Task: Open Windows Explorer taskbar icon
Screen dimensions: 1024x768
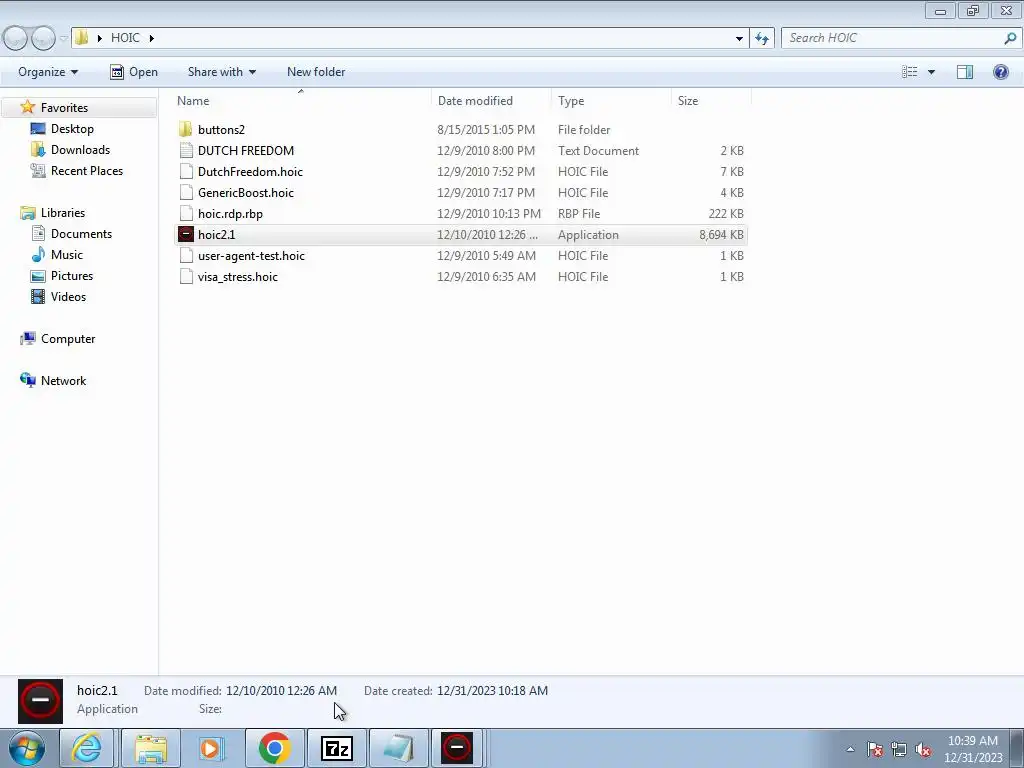Action: click(152, 748)
